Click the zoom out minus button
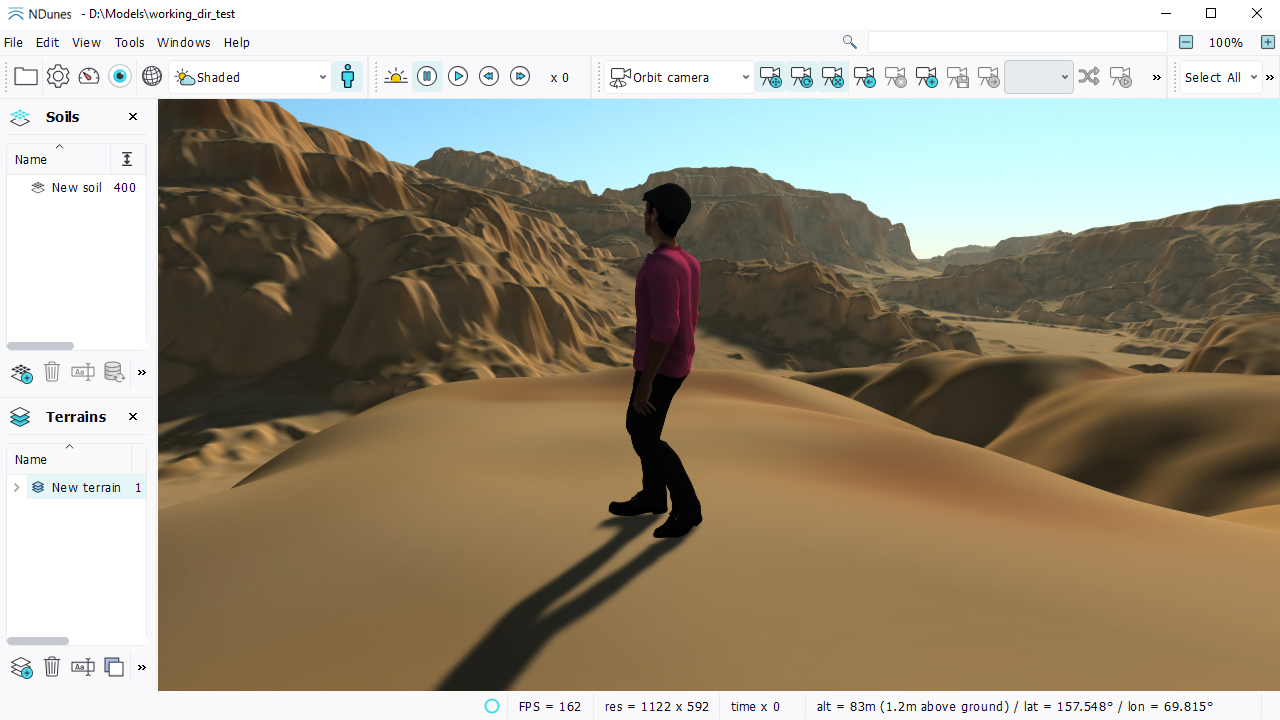The width and height of the screenshot is (1280, 720). click(x=1186, y=42)
